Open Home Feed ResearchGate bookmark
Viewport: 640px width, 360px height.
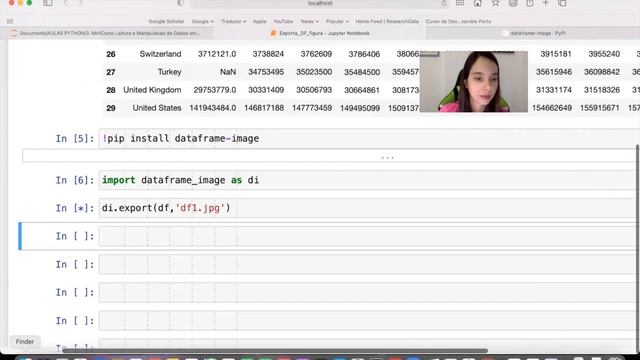pos(387,21)
